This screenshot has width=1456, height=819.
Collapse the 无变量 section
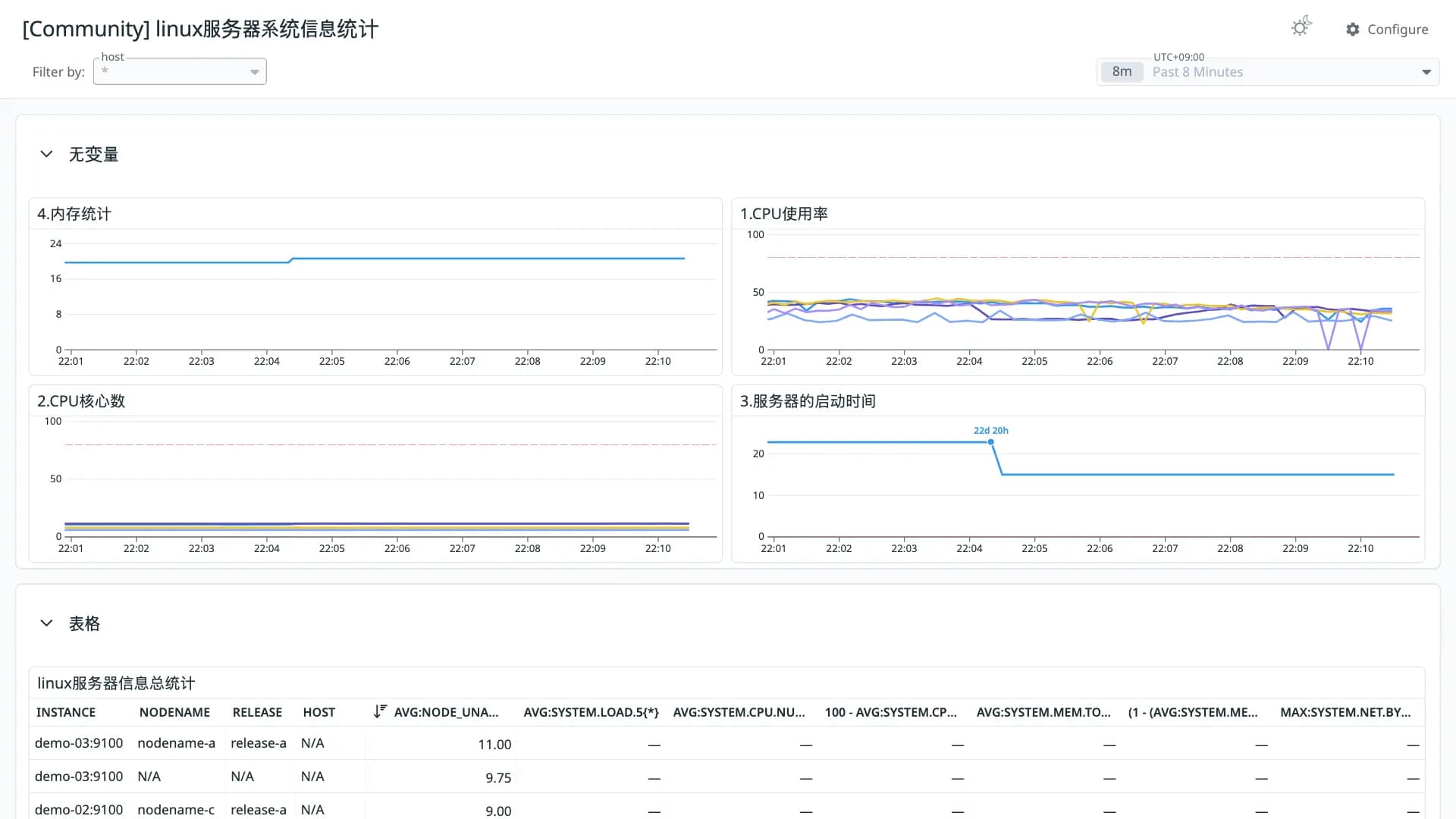pyautogui.click(x=46, y=154)
